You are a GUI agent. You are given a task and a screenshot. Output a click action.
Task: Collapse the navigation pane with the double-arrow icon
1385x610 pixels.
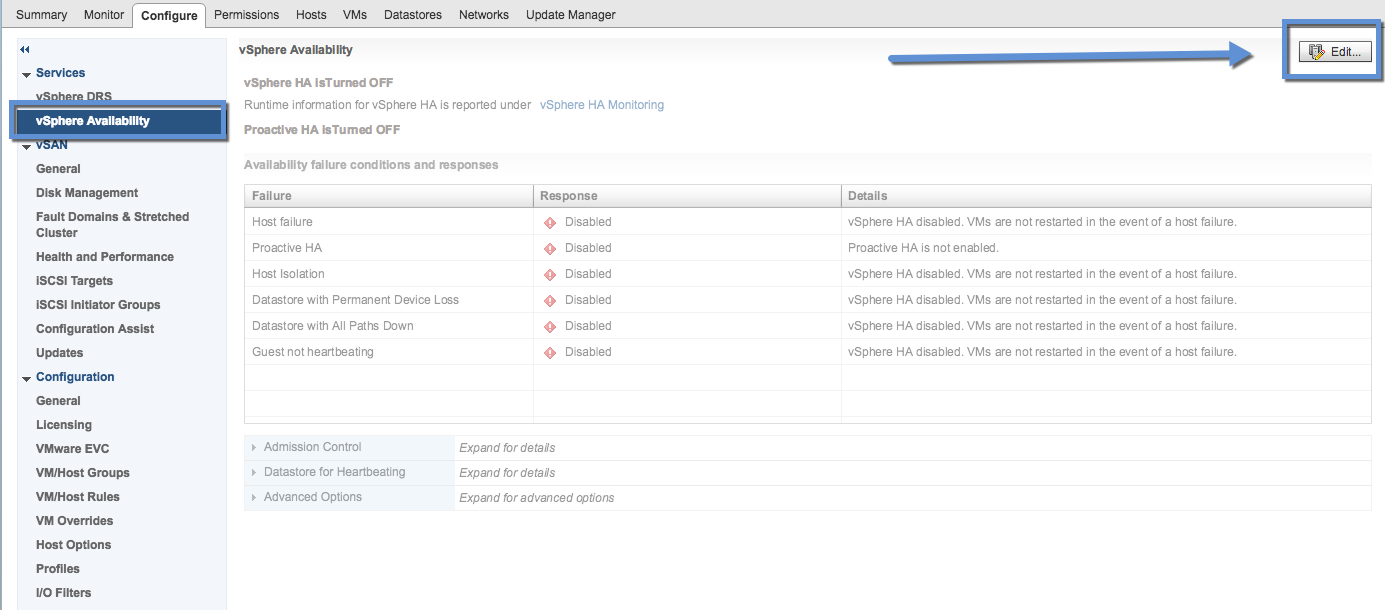(x=25, y=49)
